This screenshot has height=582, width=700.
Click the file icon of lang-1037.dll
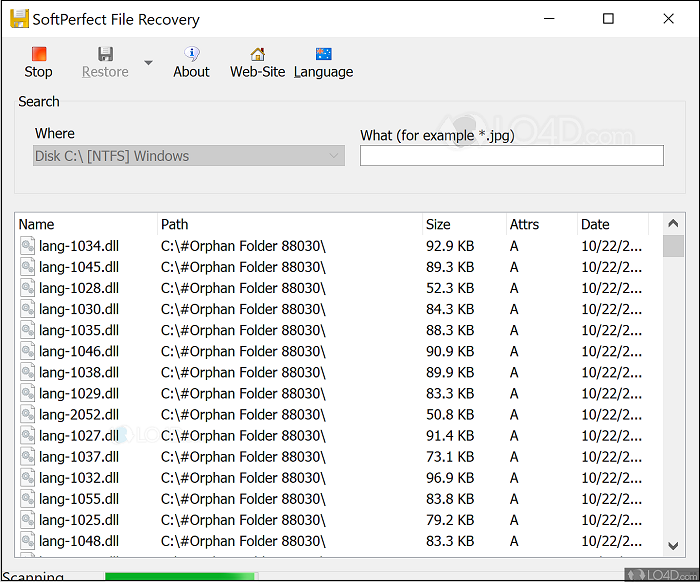(x=28, y=457)
